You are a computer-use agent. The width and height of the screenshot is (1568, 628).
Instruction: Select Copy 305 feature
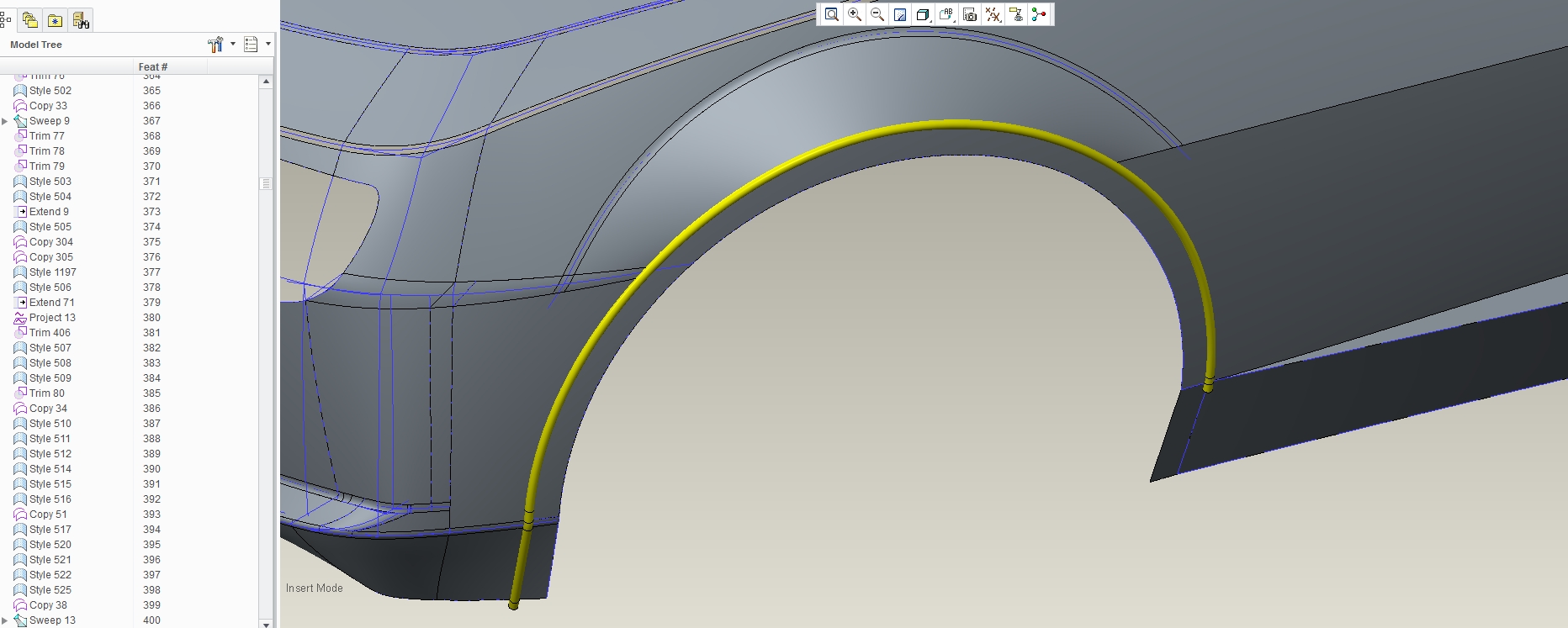click(51, 257)
